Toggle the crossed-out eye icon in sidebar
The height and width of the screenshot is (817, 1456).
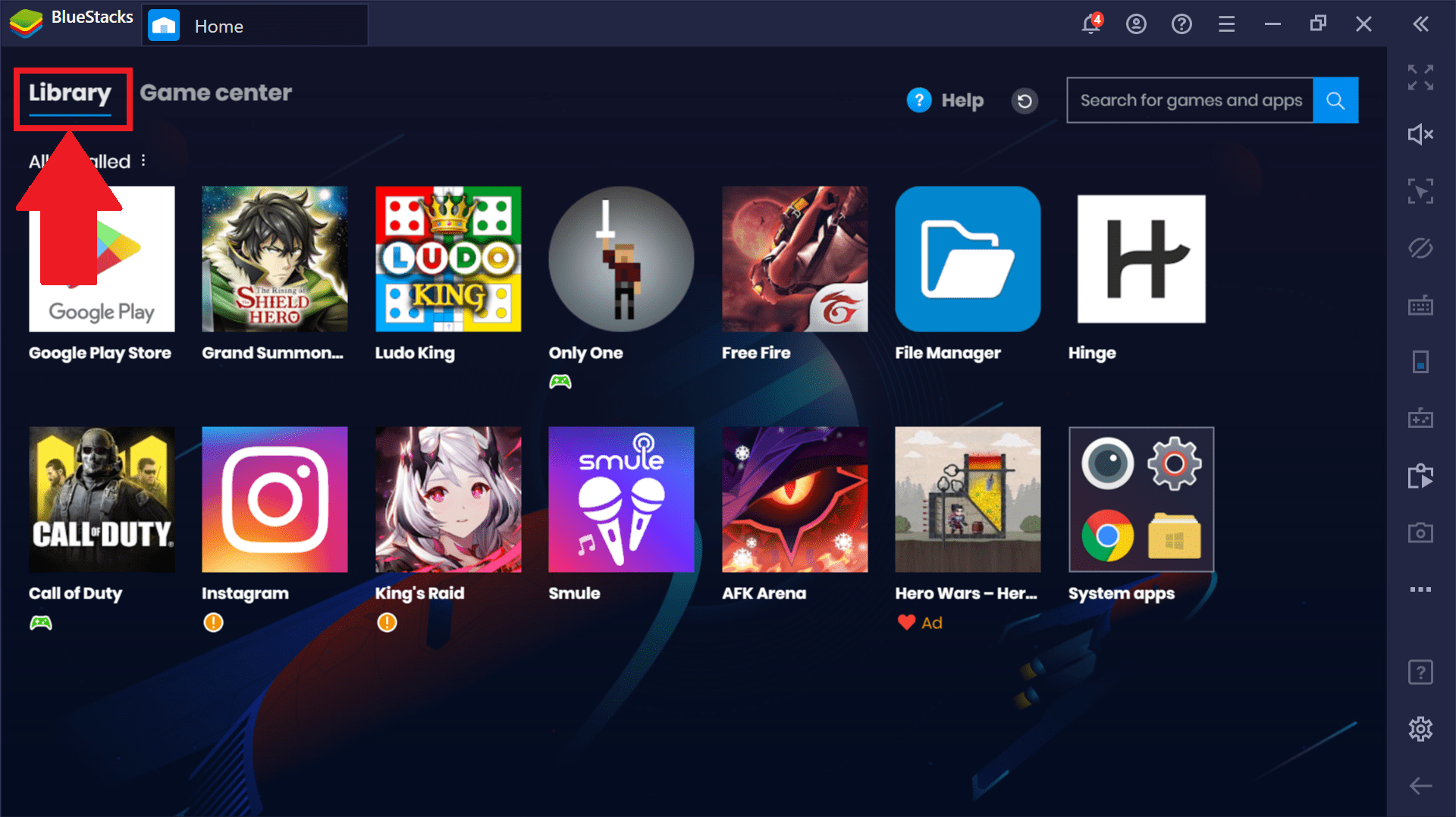click(1420, 248)
